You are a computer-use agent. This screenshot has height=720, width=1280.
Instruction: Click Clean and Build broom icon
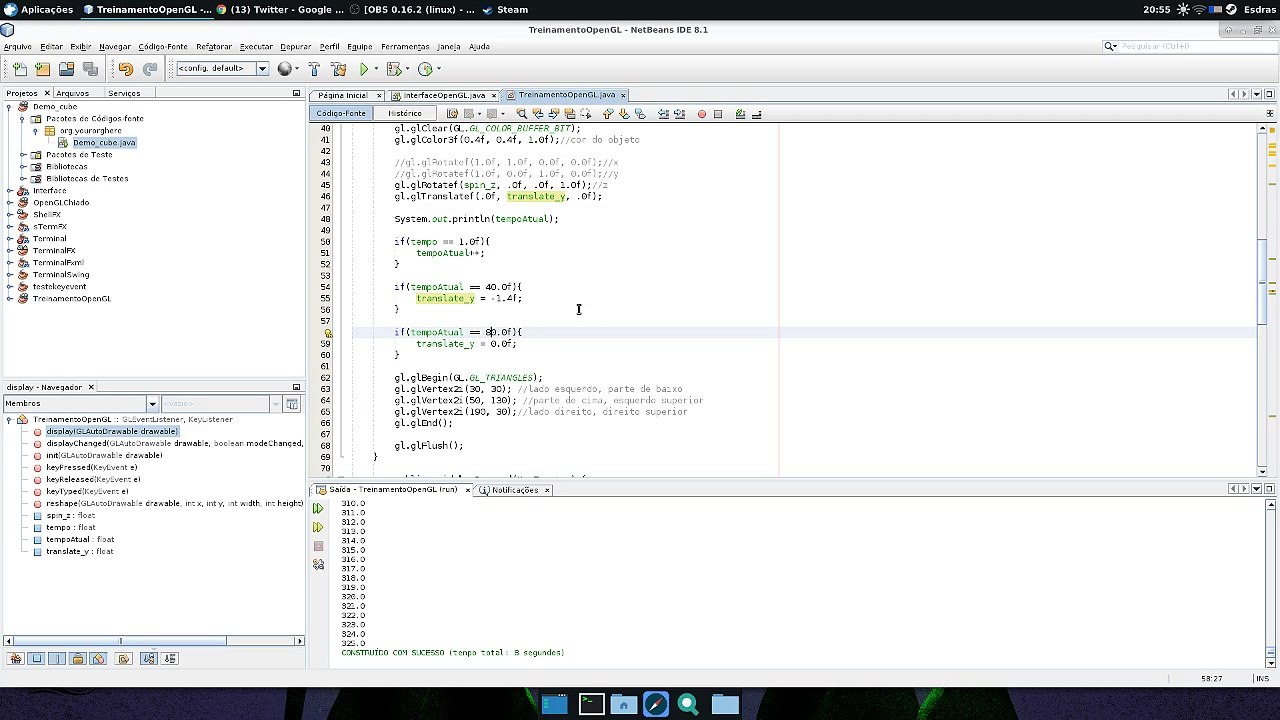point(338,69)
